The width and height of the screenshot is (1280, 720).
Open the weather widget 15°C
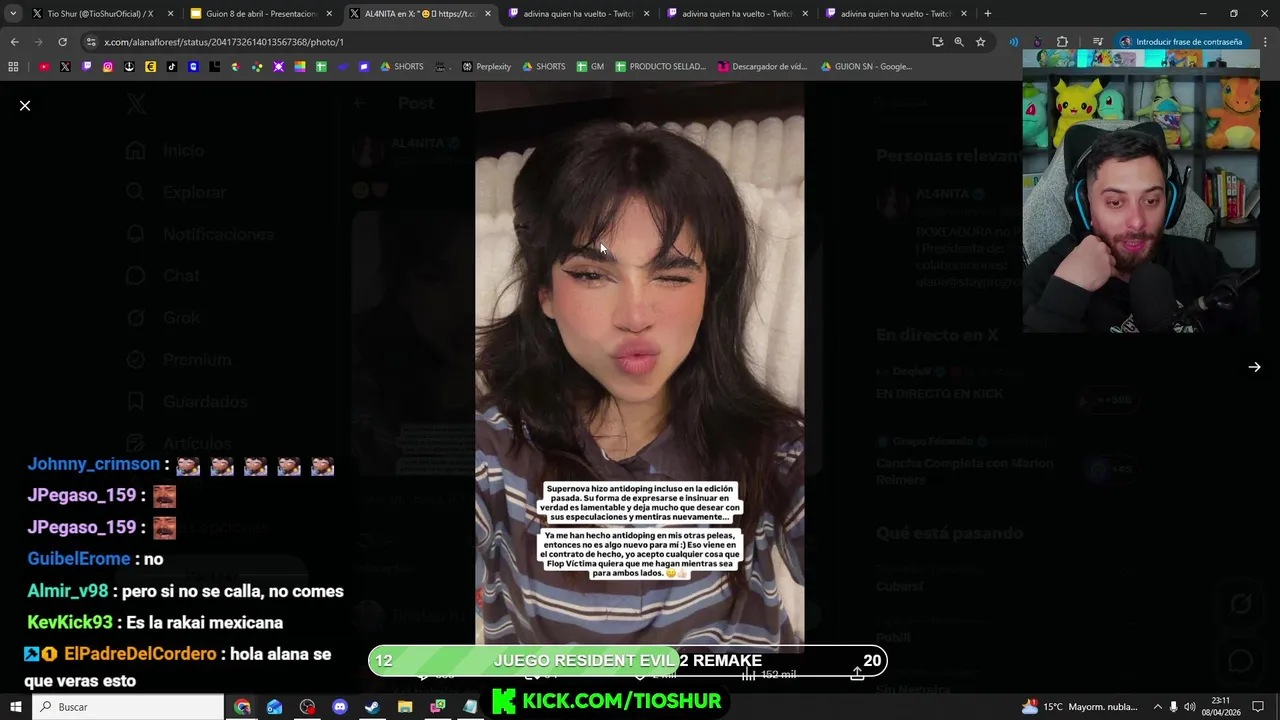tap(1080, 707)
